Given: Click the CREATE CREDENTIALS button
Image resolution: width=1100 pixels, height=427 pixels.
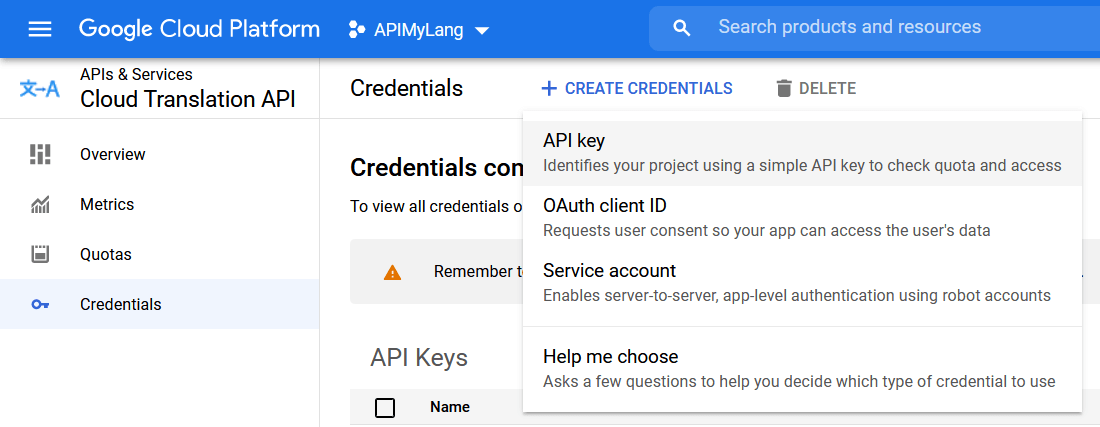Looking at the screenshot, I should pyautogui.click(x=637, y=88).
